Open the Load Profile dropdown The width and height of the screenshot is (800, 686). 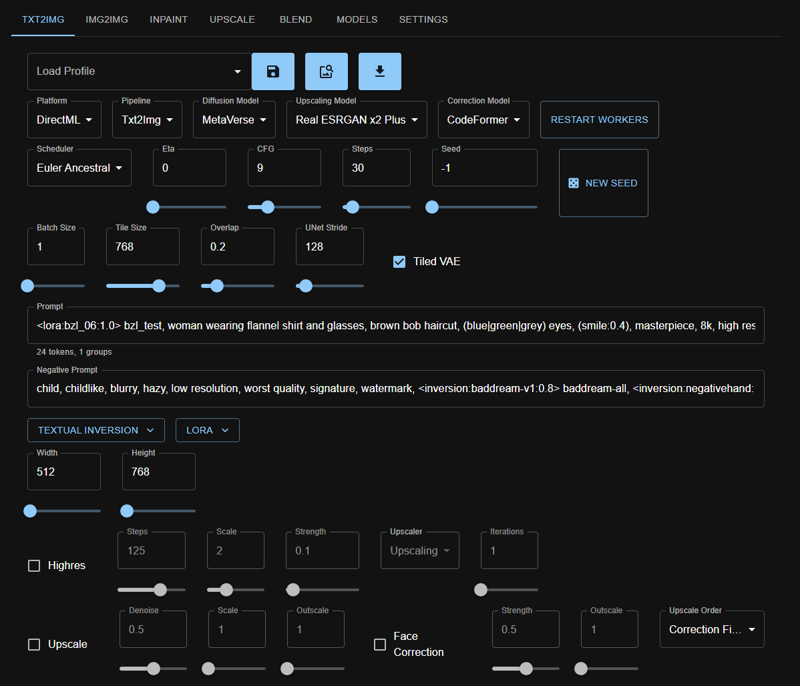(x=139, y=71)
